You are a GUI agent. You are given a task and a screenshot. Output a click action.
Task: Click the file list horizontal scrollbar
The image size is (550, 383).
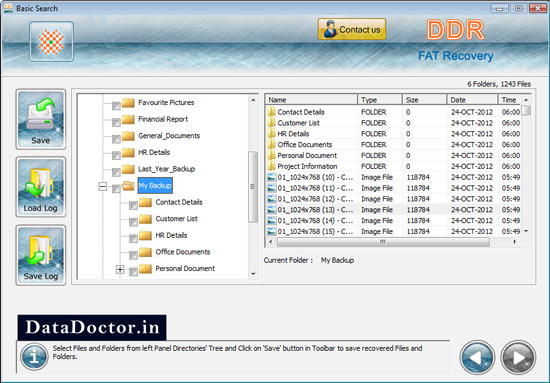(x=383, y=242)
